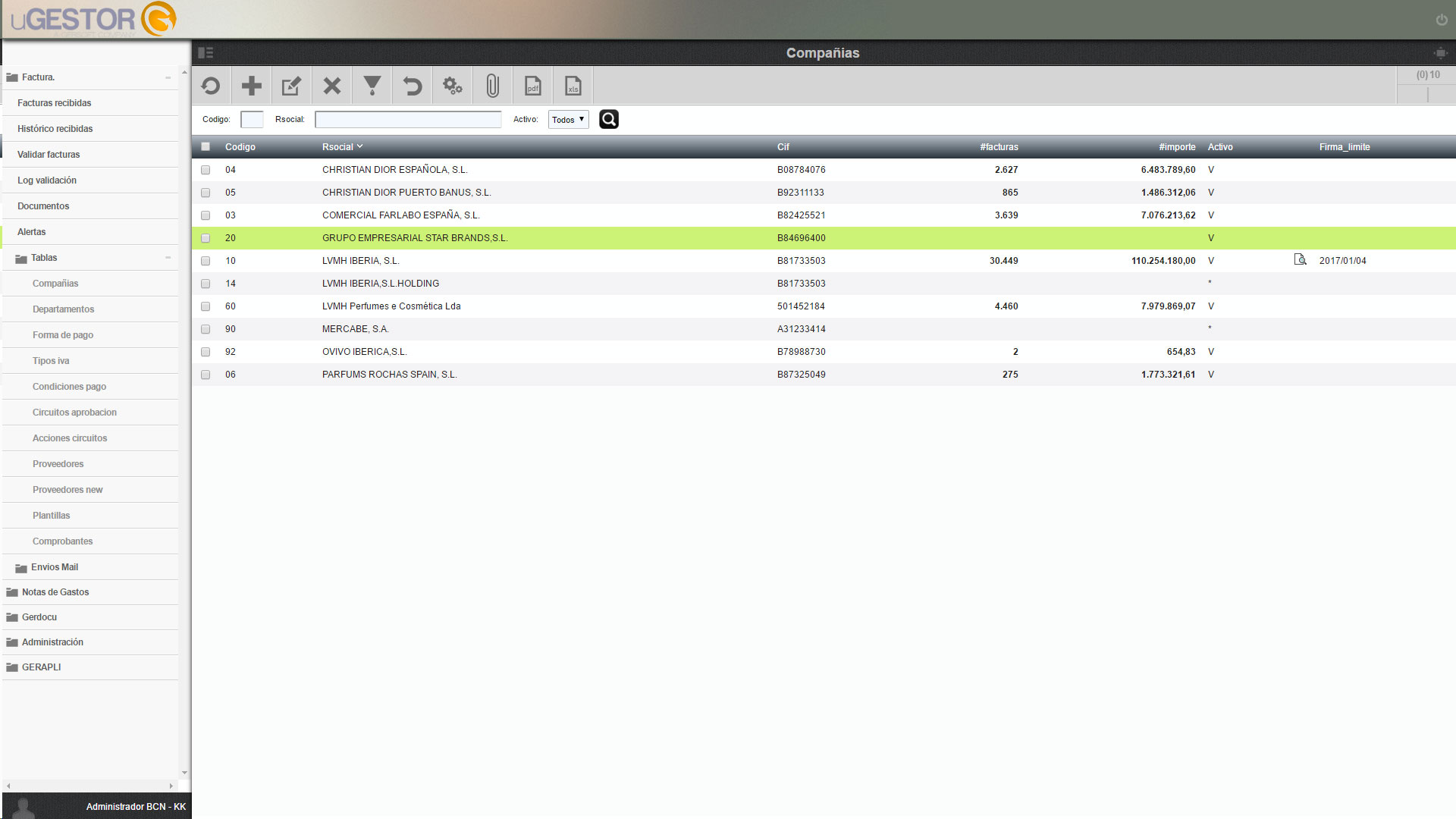Export the list to XLS
The width and height of the screenshot is (1456, 819).
573,86
